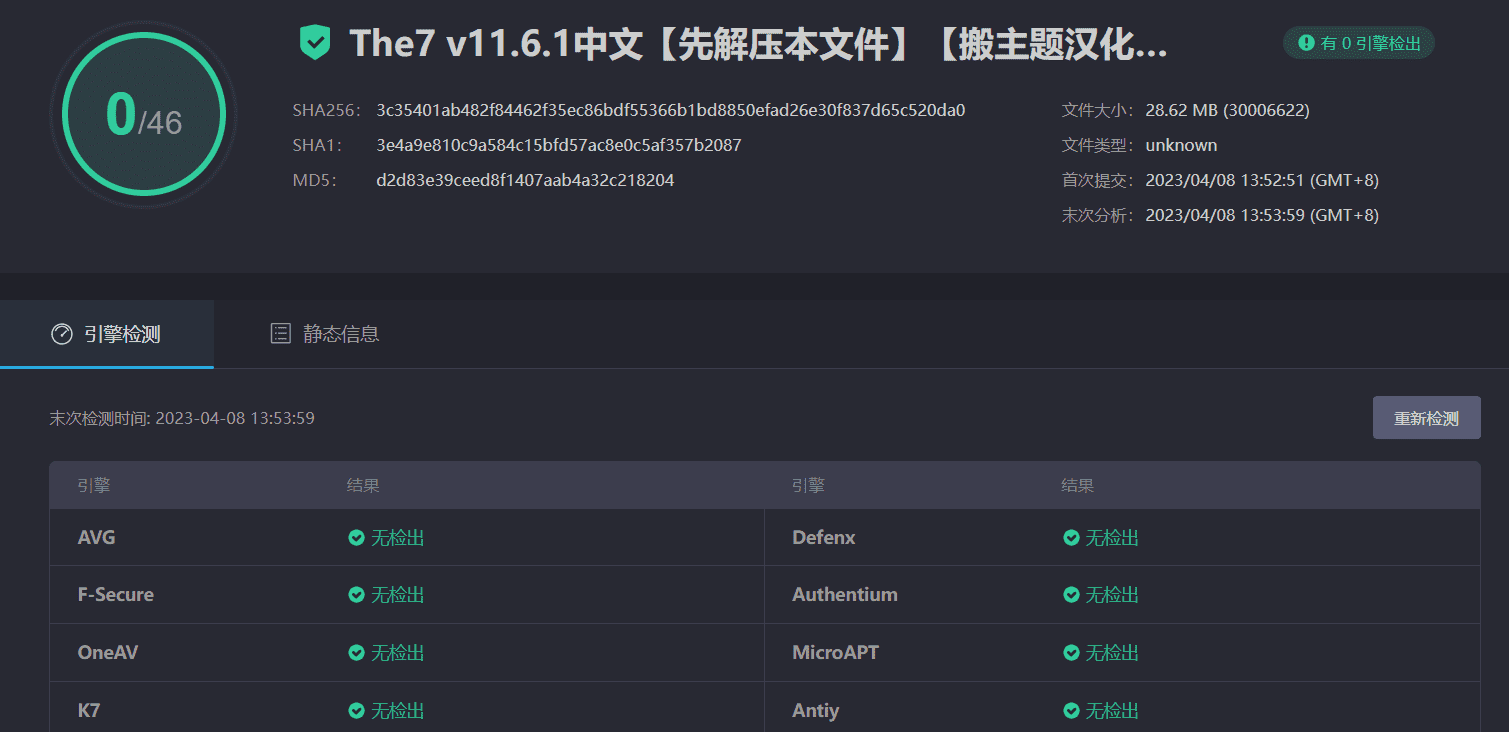Image resolution: width=1509 pixels, height=732 pixels.
Task: Click the AVG engine name
Action: point(97,538)
